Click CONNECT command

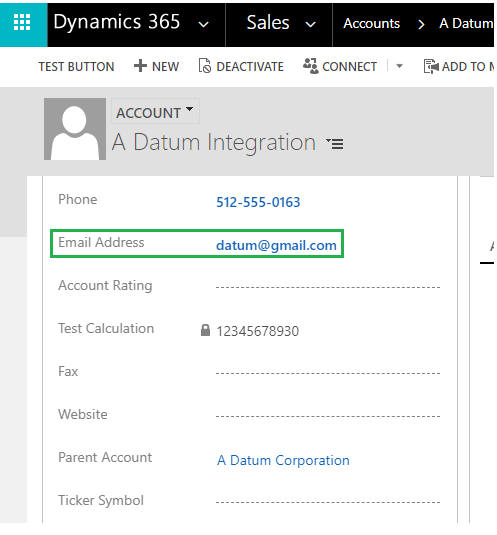pyautogui.click(x=349, y=67)
